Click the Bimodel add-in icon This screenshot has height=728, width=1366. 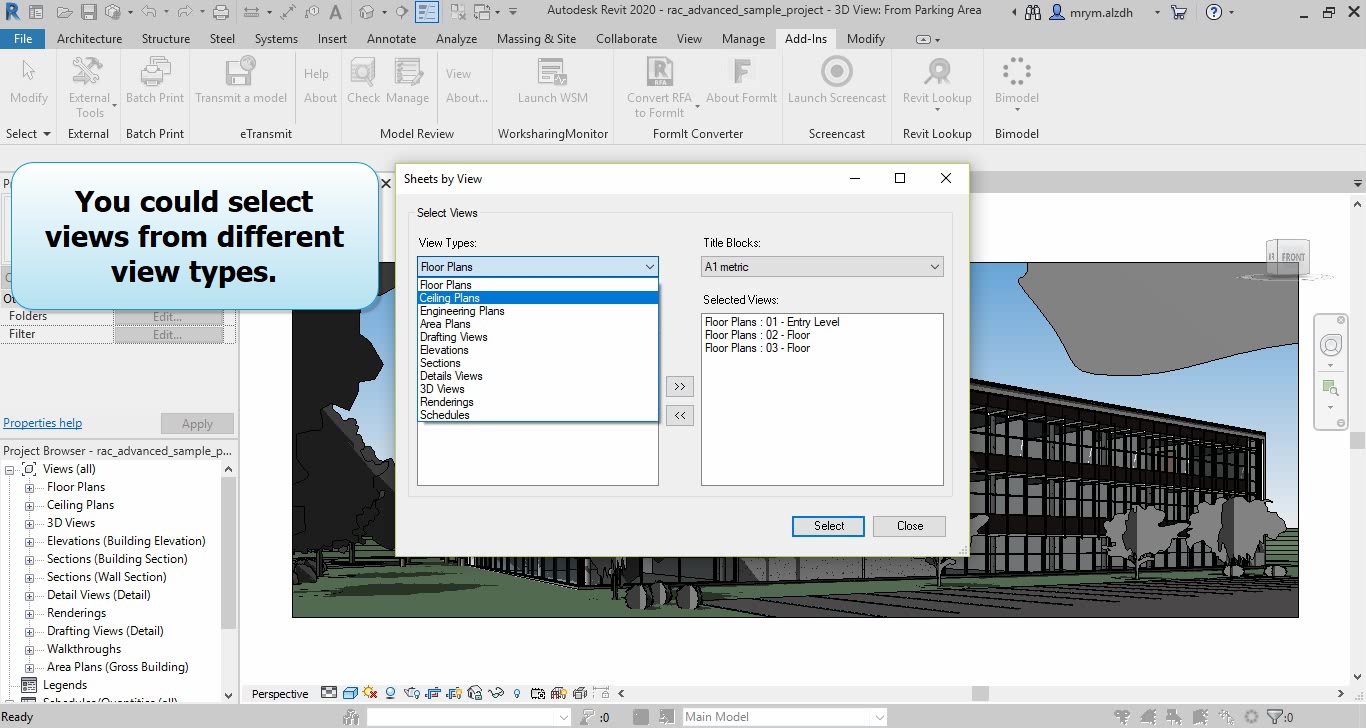click(1016, 73)
